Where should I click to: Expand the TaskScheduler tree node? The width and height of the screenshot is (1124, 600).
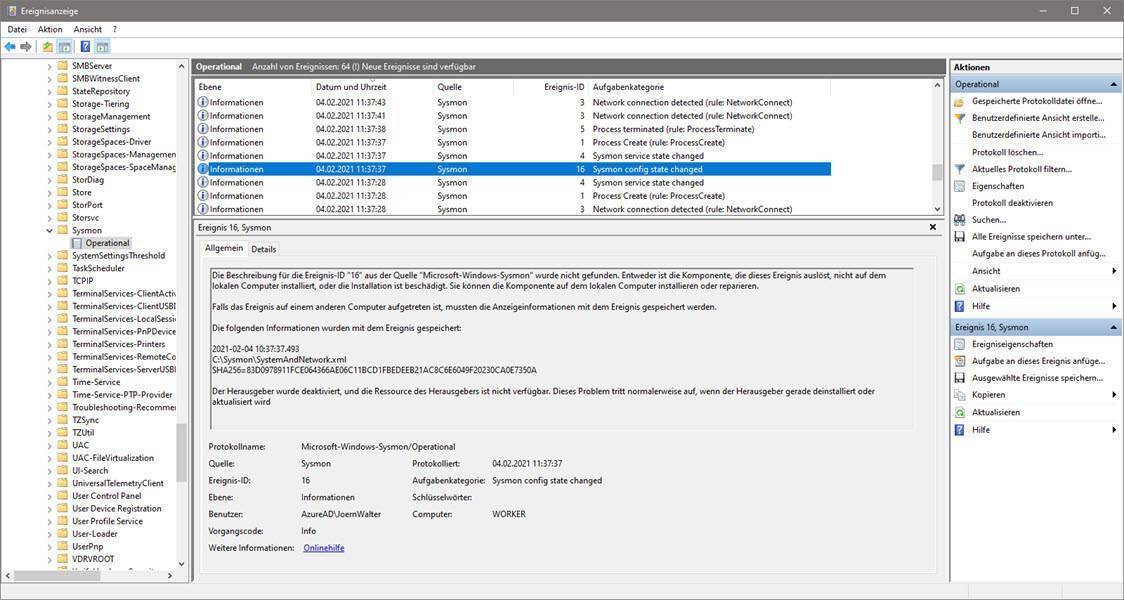(50, 268)
